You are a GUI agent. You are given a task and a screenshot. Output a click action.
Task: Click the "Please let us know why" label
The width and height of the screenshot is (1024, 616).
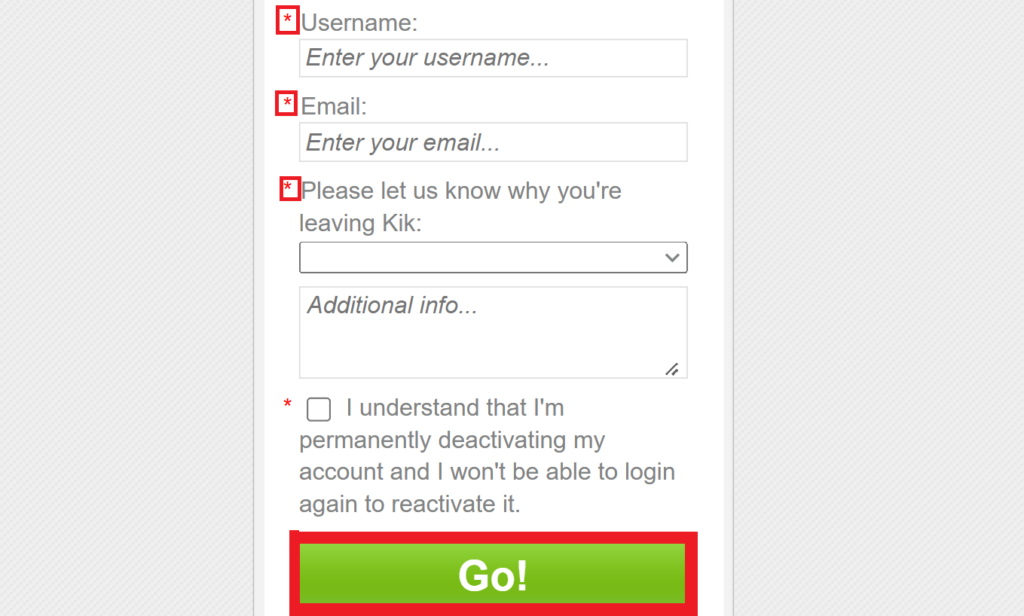[461, 190]
